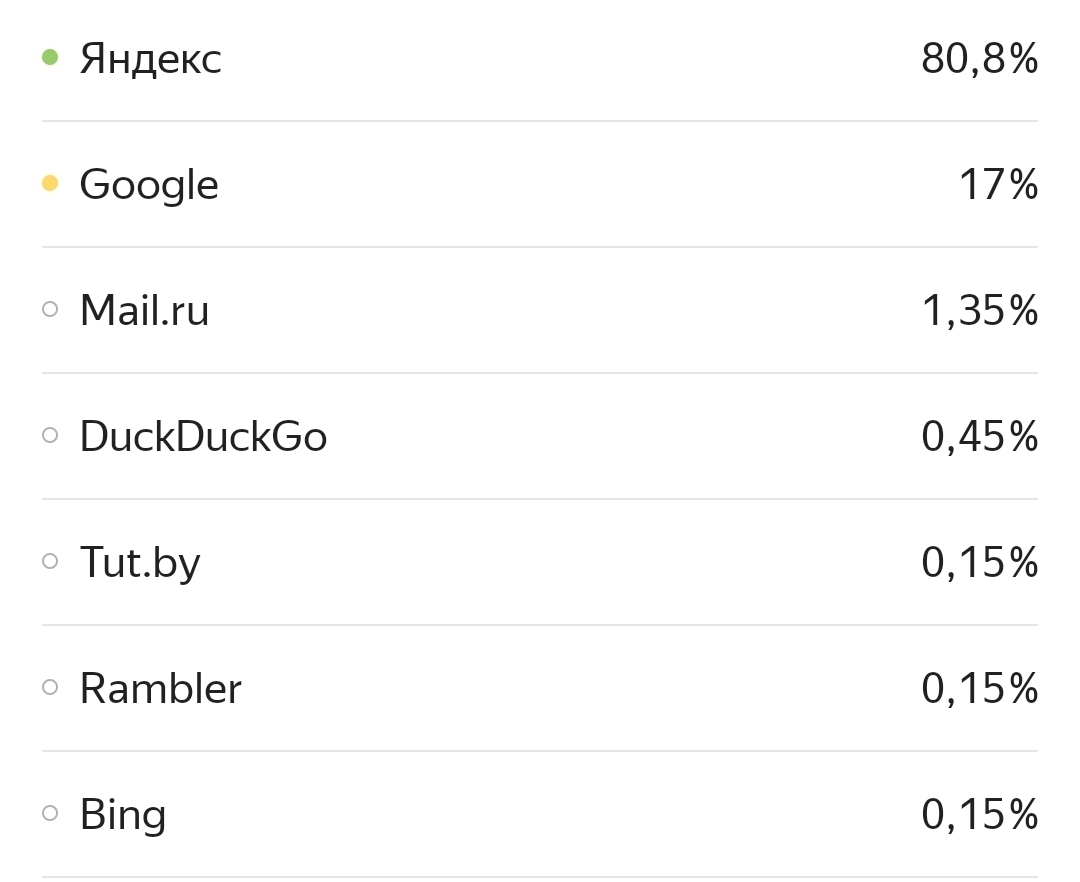Click the yellow dot beside Google
Screen dimensions: 1080x882
(50, 184)
